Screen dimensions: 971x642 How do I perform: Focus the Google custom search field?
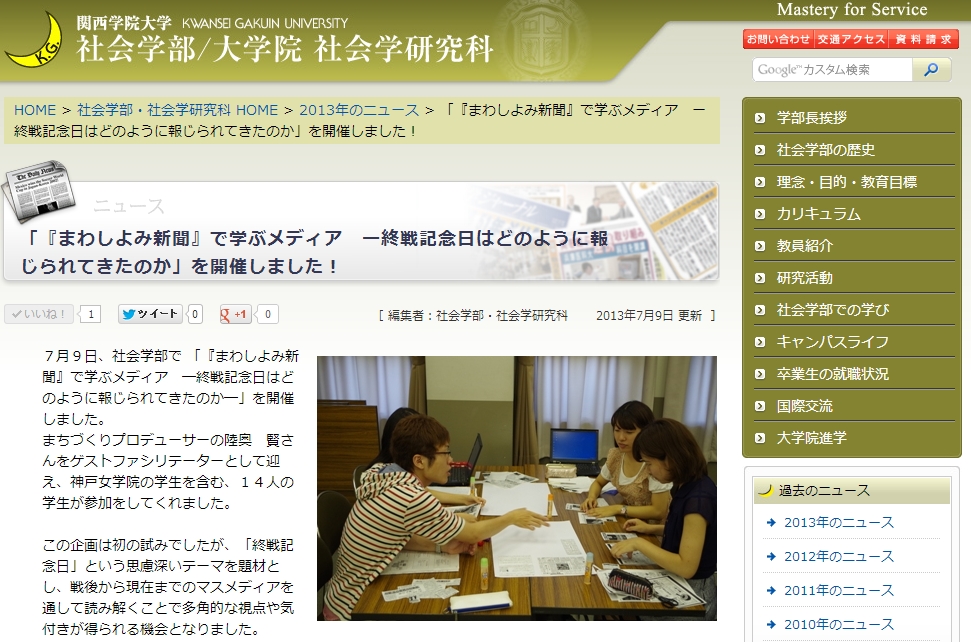pyautogui.click(x=831, y=70)
